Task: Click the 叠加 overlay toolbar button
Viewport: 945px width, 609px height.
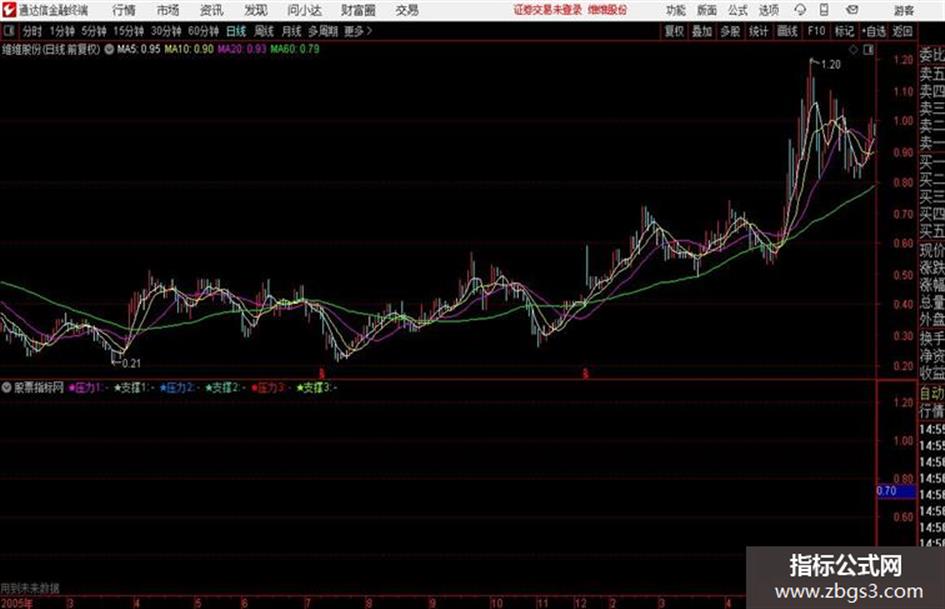Action: pyautogui.click(x=702, y=31)
